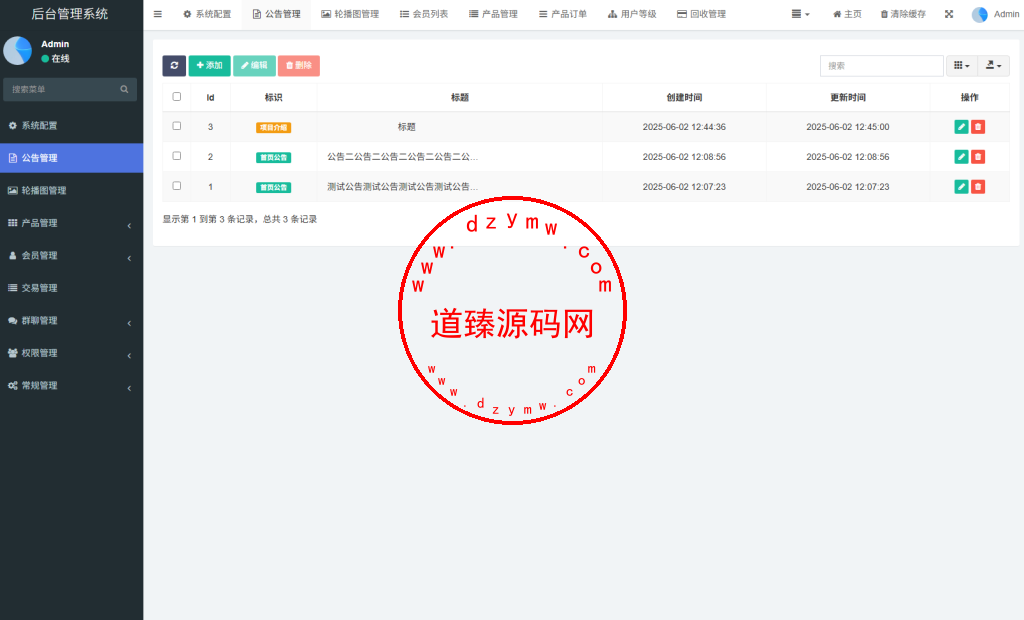Open the column visibility dropdown
The height and width of the screenshot is (620, 1024).
pos(961,65)
